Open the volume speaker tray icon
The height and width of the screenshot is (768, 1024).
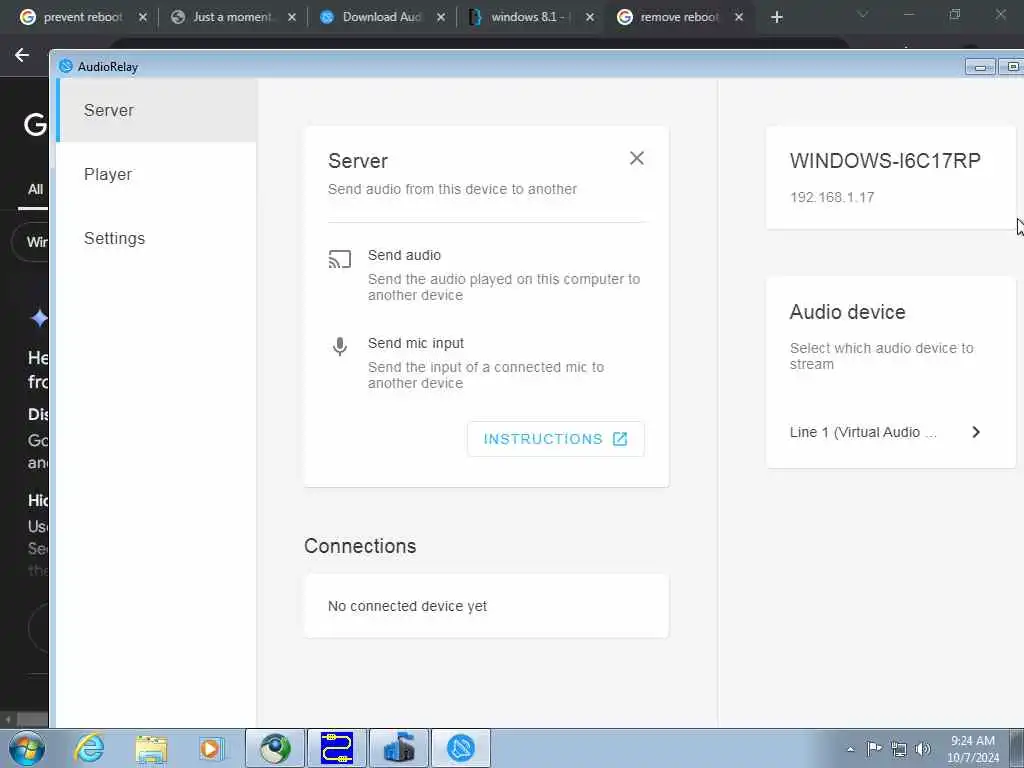(923, 749)
